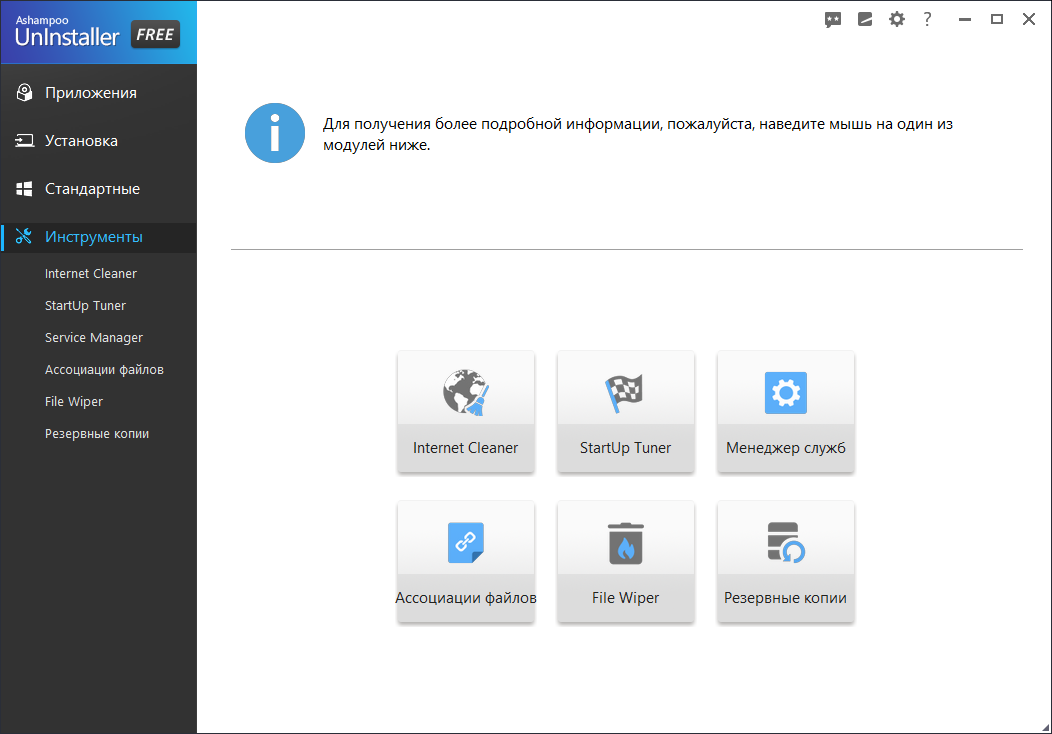Click the checkered flag StartUp icon
1052x734 pixels.
625,392
